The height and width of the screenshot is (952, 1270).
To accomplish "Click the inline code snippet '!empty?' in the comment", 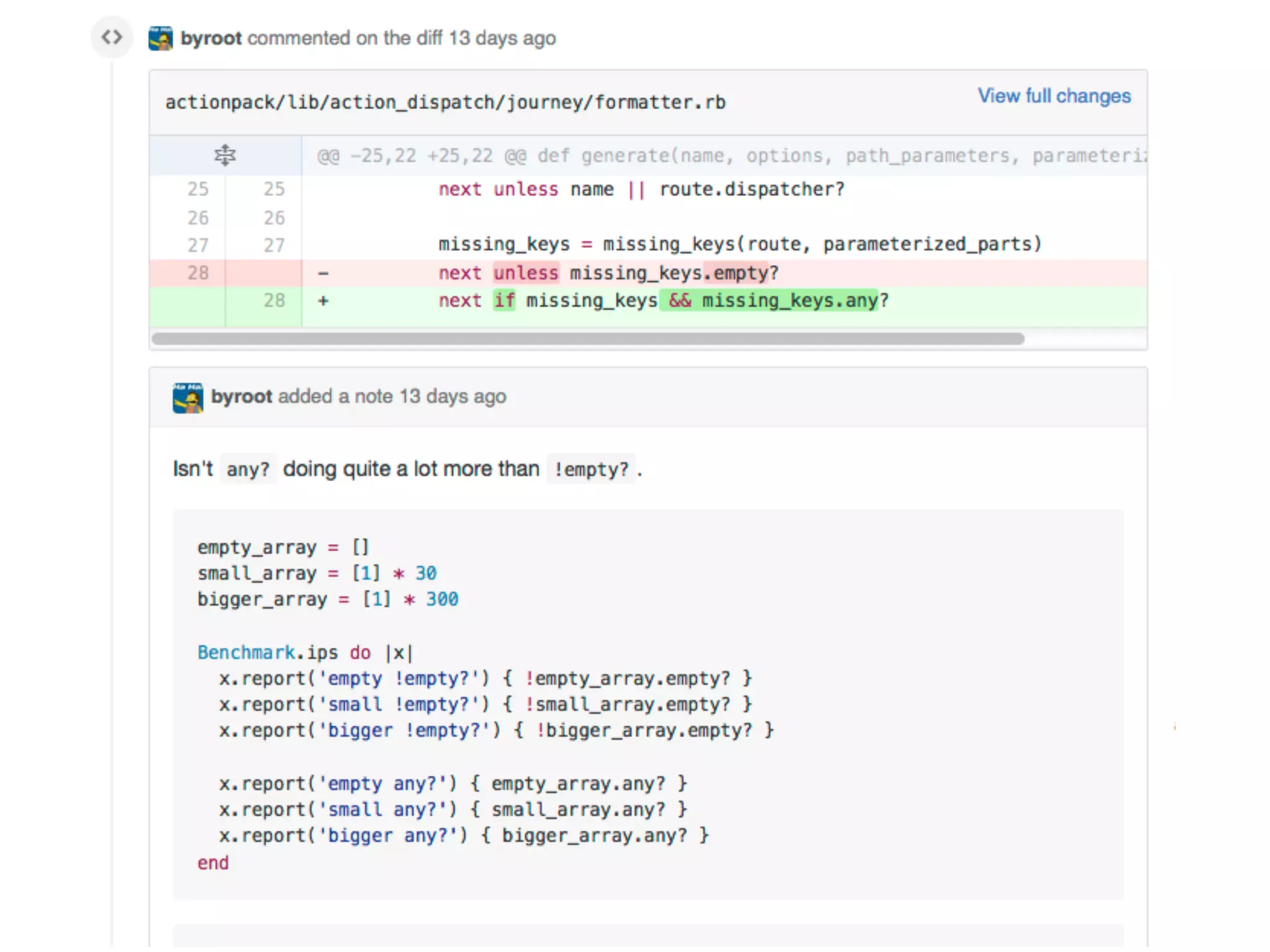I will pos(591,470).
